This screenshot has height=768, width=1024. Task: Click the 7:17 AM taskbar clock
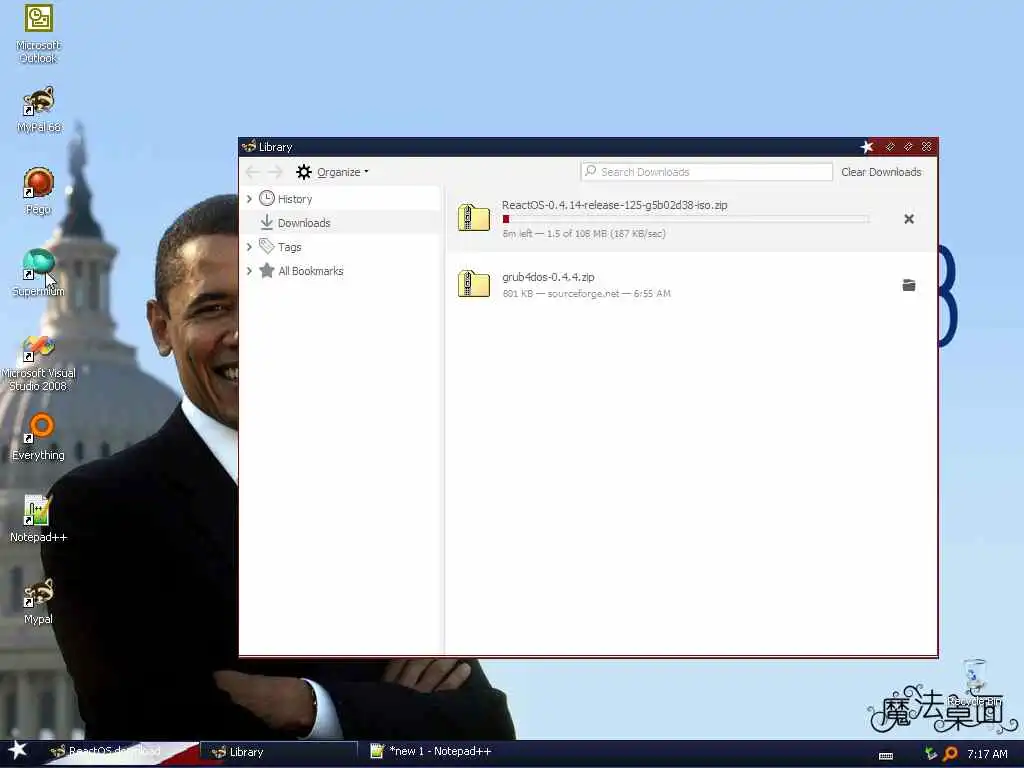[x=987, y=754]
